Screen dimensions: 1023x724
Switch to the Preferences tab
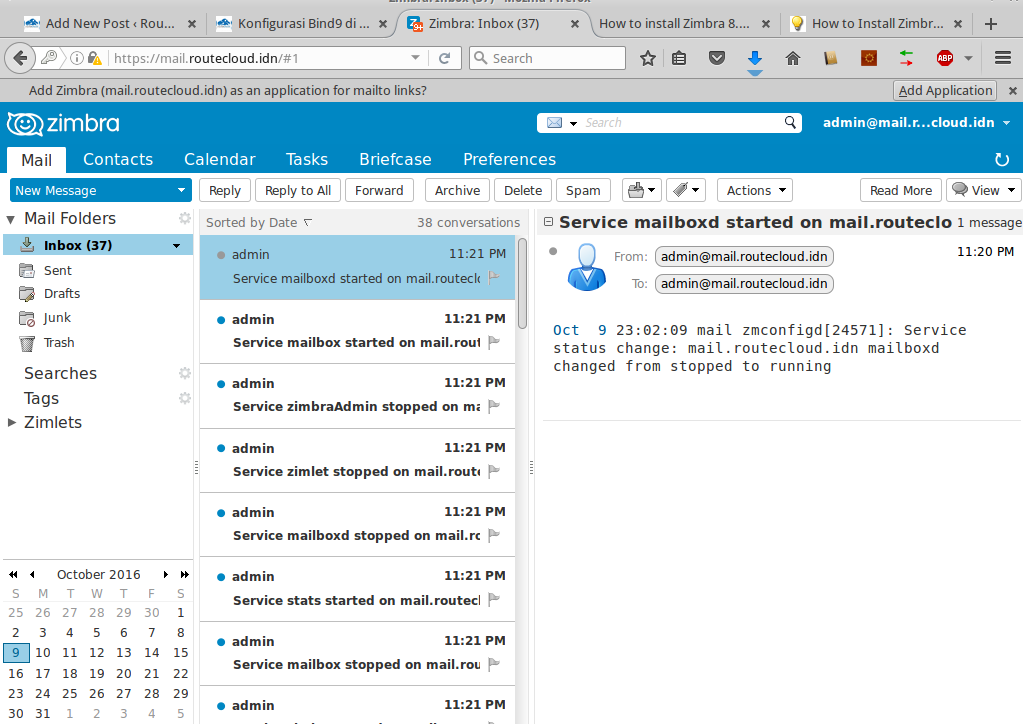click(x=510, y=159)
